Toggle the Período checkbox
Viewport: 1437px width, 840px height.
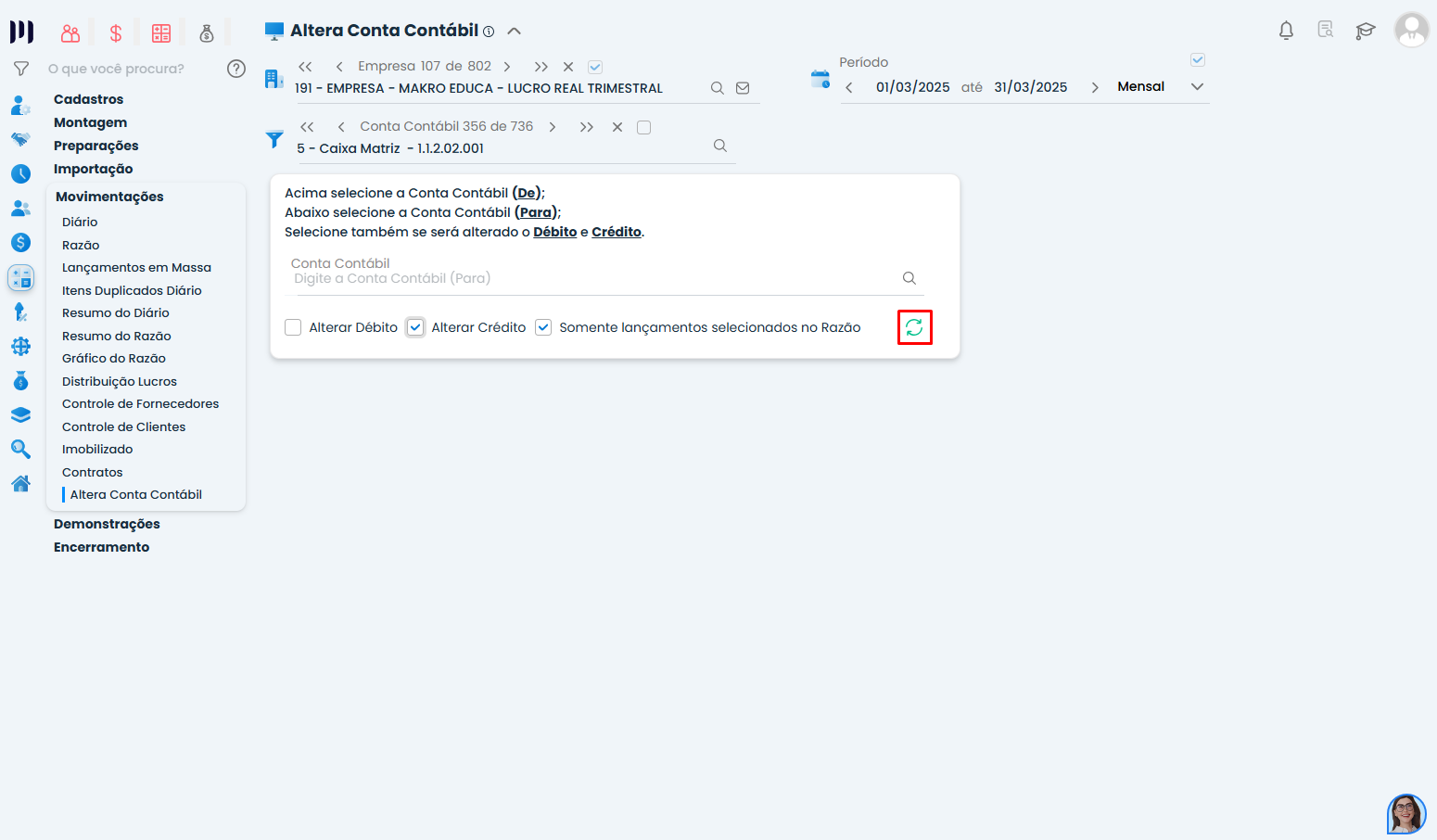point(1198,60)
